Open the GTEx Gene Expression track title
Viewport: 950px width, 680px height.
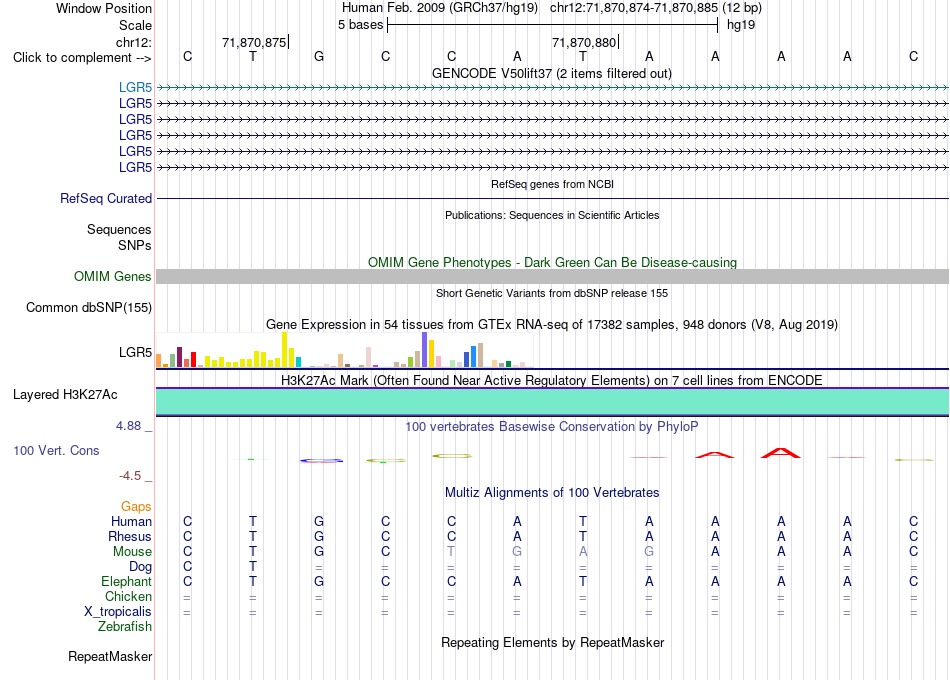click(x=552, y=324)
